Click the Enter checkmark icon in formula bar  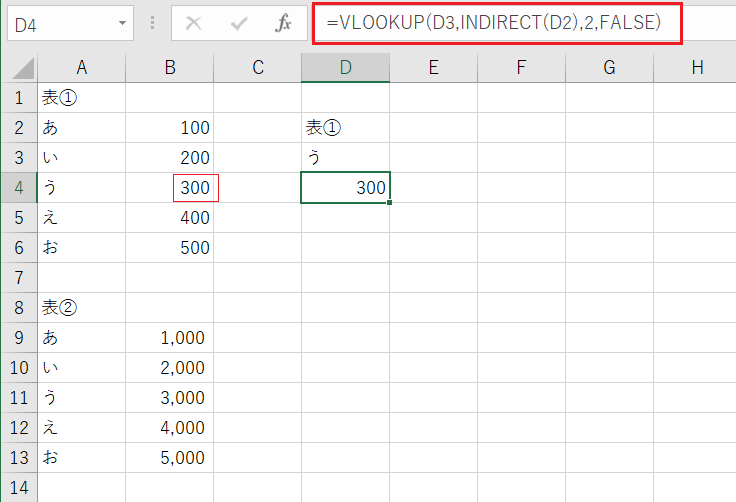click(x=238, y=24)
